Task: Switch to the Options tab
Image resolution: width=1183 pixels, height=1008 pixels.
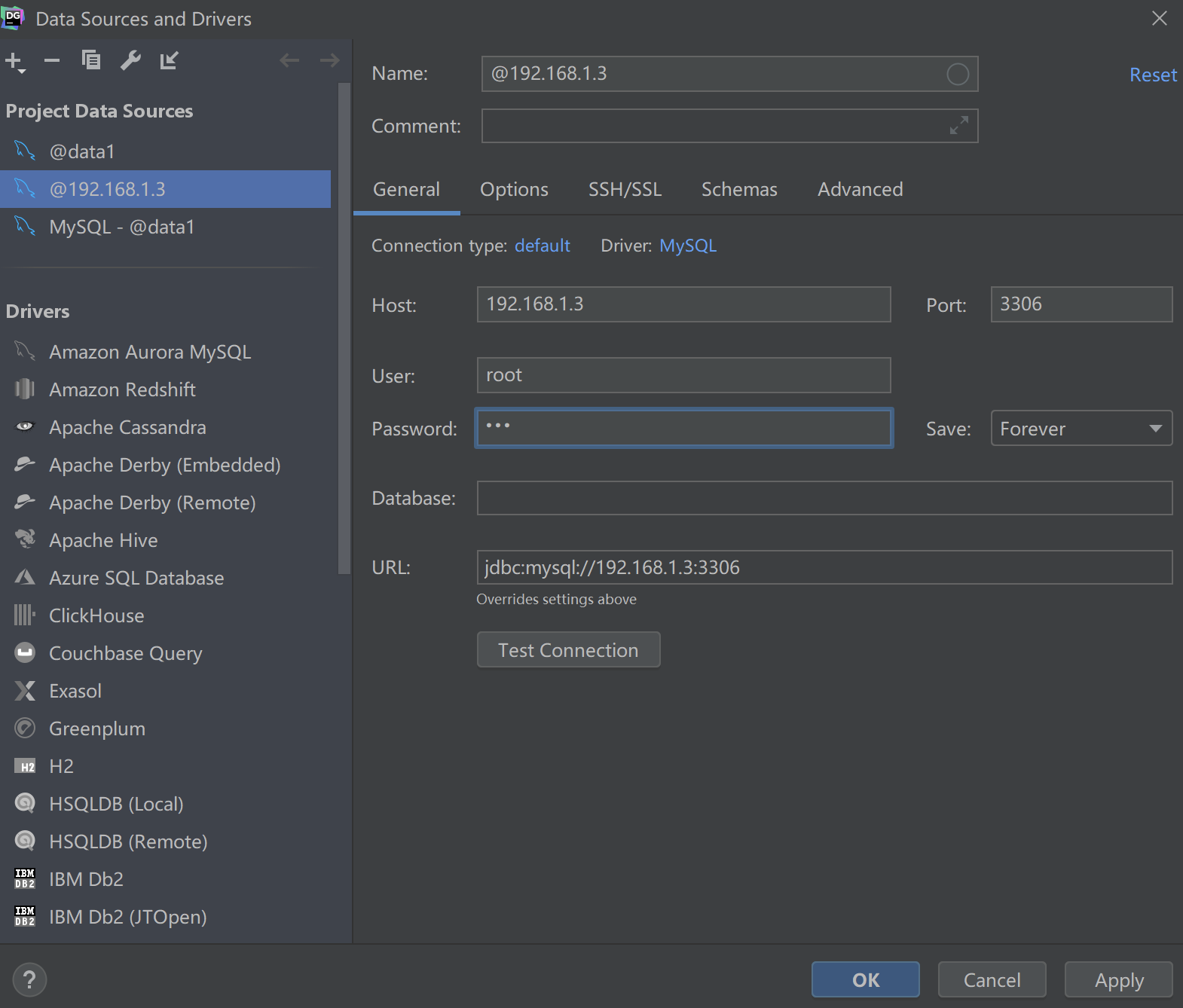Action: pyautogui.click(x=515, y=189)
